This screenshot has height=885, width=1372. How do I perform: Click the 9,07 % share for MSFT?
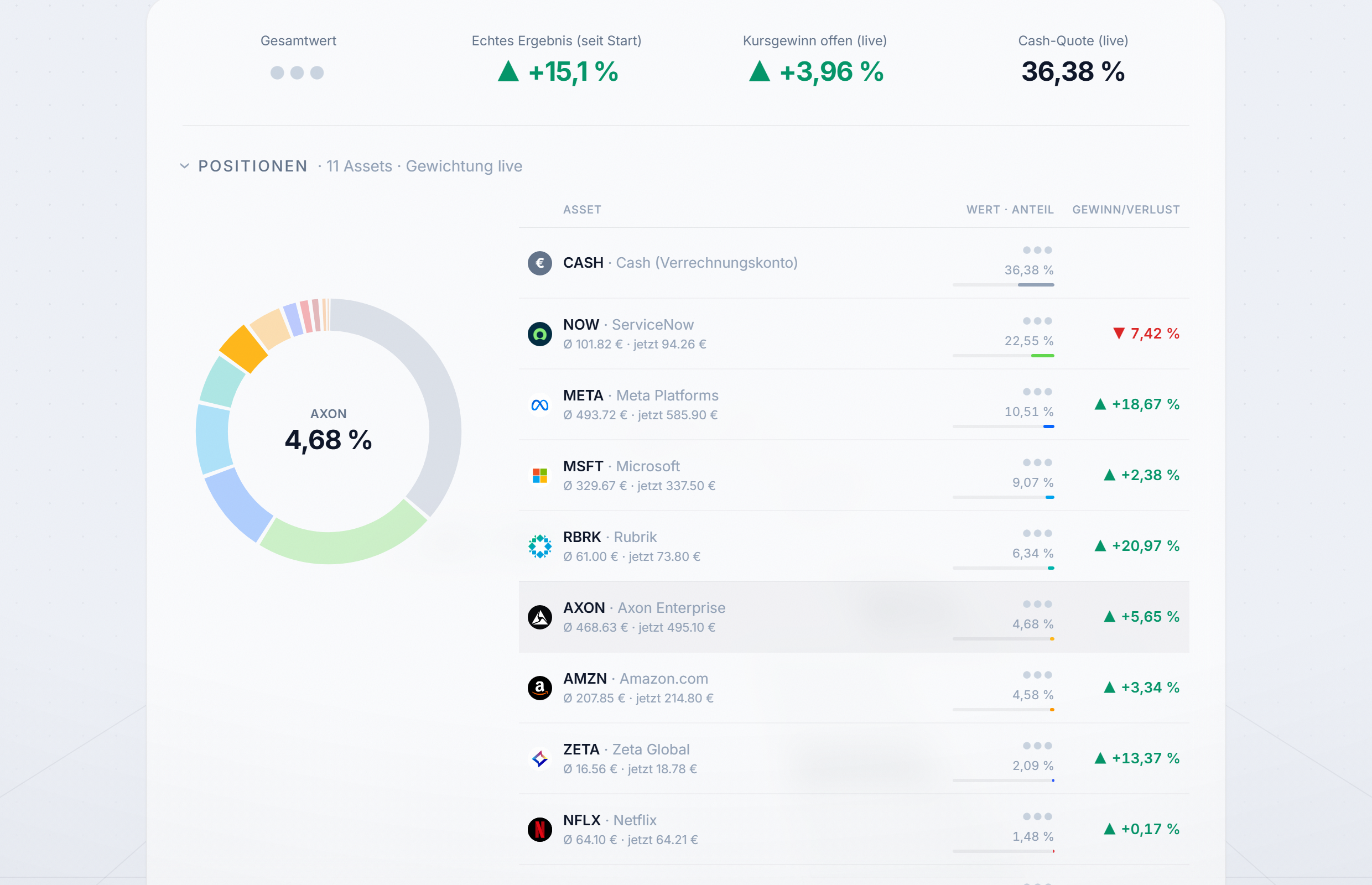click(x=1033, y=483)
